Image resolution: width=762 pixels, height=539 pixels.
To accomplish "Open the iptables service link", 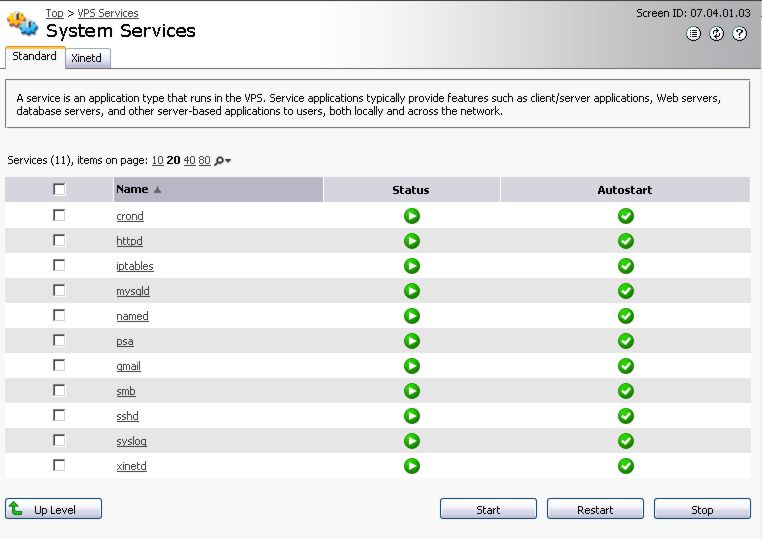I will pos(135,266).
